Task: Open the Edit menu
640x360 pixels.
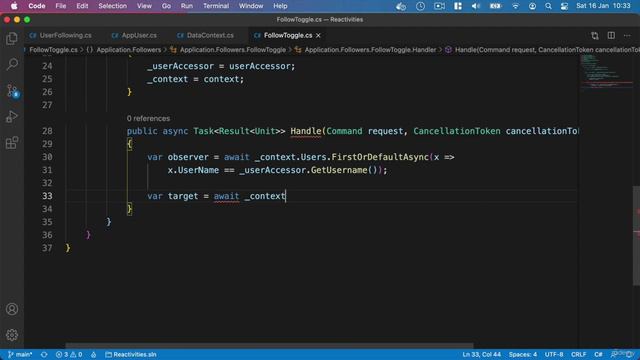Action: coord(82,6)
